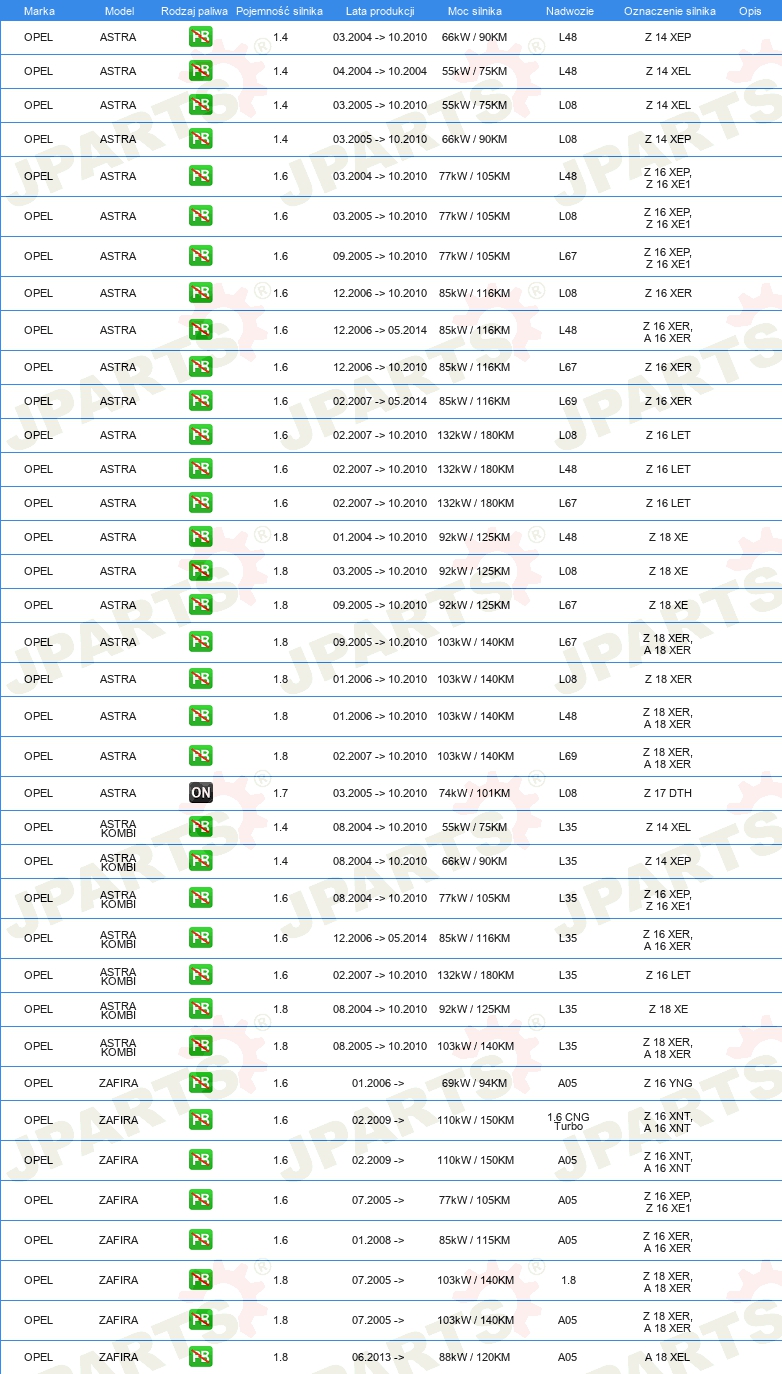782x1374 pixels.
Task: Select the 04.2004 -> 10.2004 date cell
Action: click(x=380, y=71)
